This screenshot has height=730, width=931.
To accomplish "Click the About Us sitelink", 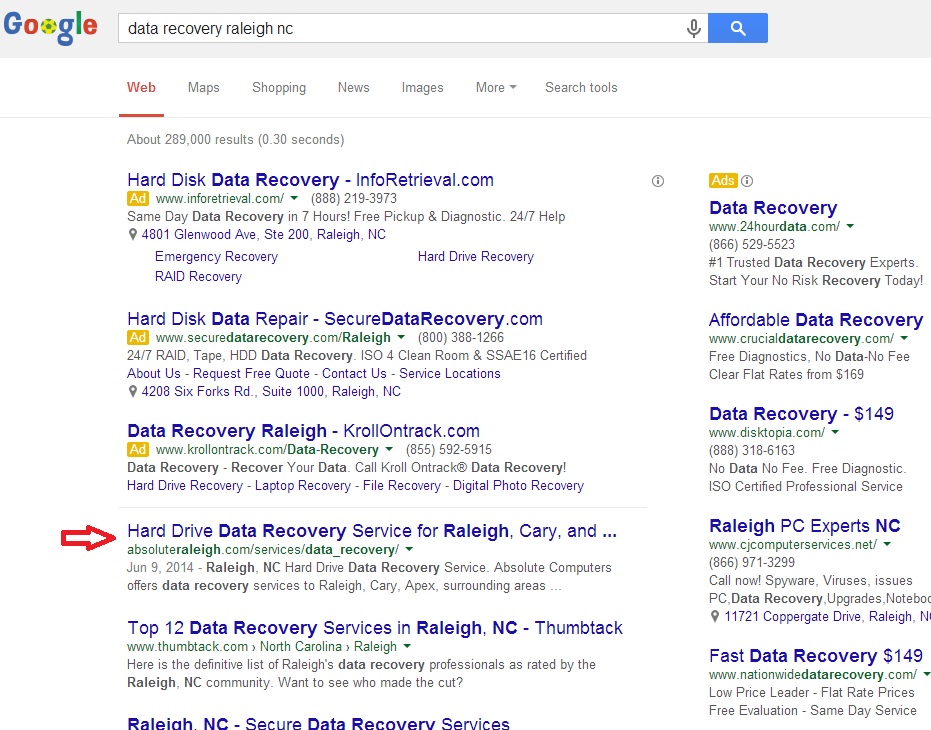I will pyautogui.click(x=154, y=374).
